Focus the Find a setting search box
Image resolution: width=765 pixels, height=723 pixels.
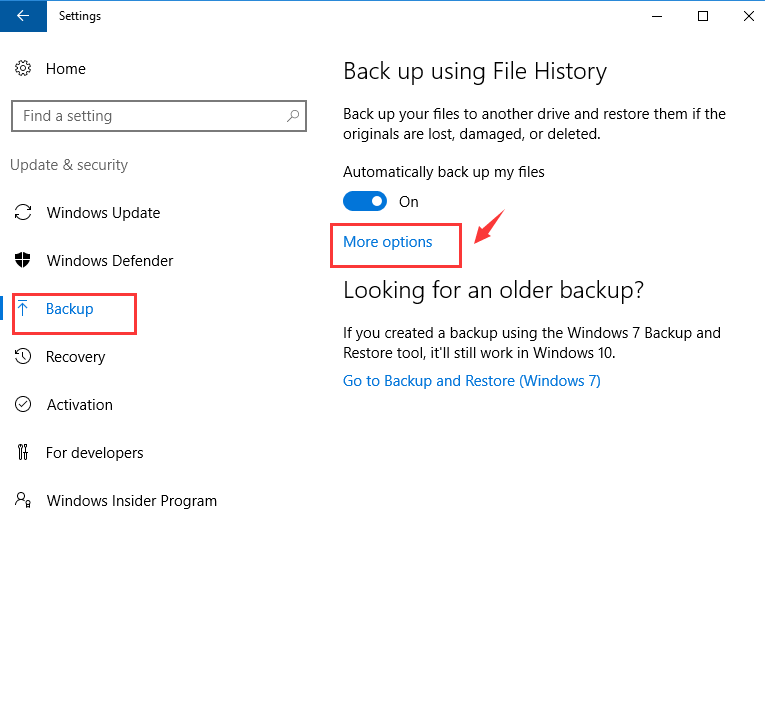[159, 116]
